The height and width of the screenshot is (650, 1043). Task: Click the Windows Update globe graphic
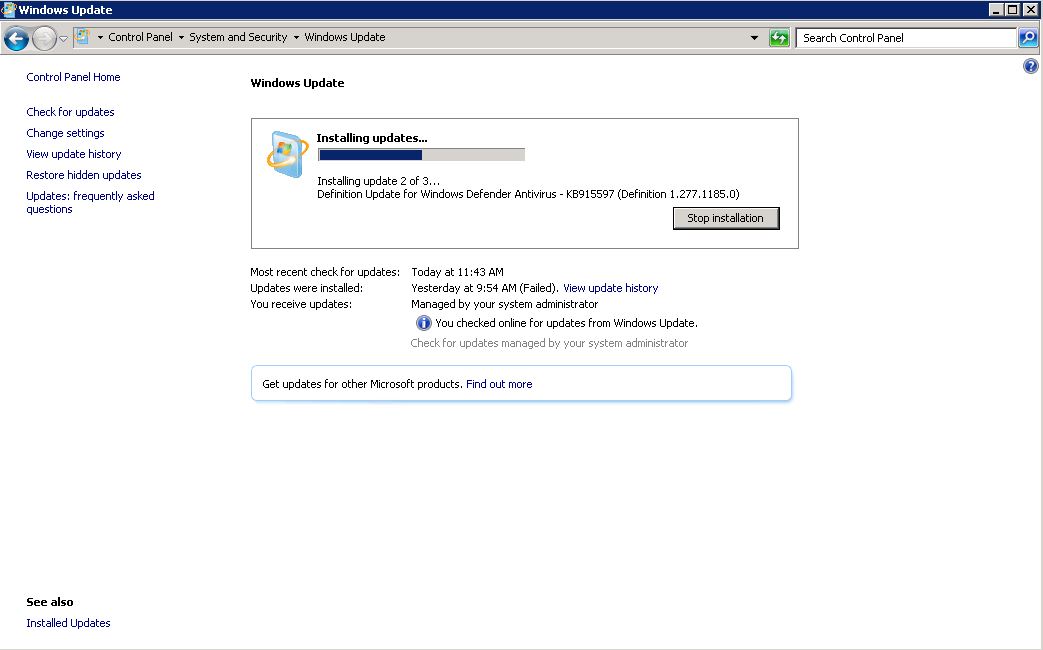[286, 153]
